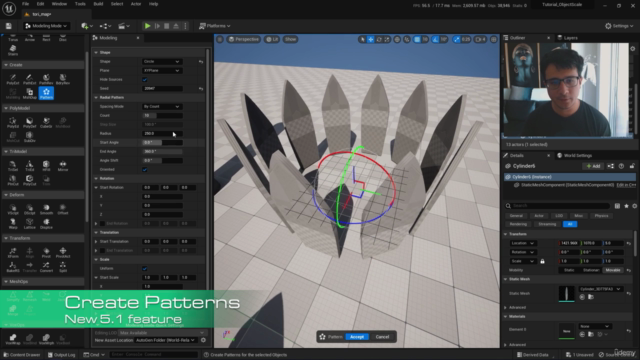Select the Displce tool
This screenshot has height=360, width=640.
(46, 224)
